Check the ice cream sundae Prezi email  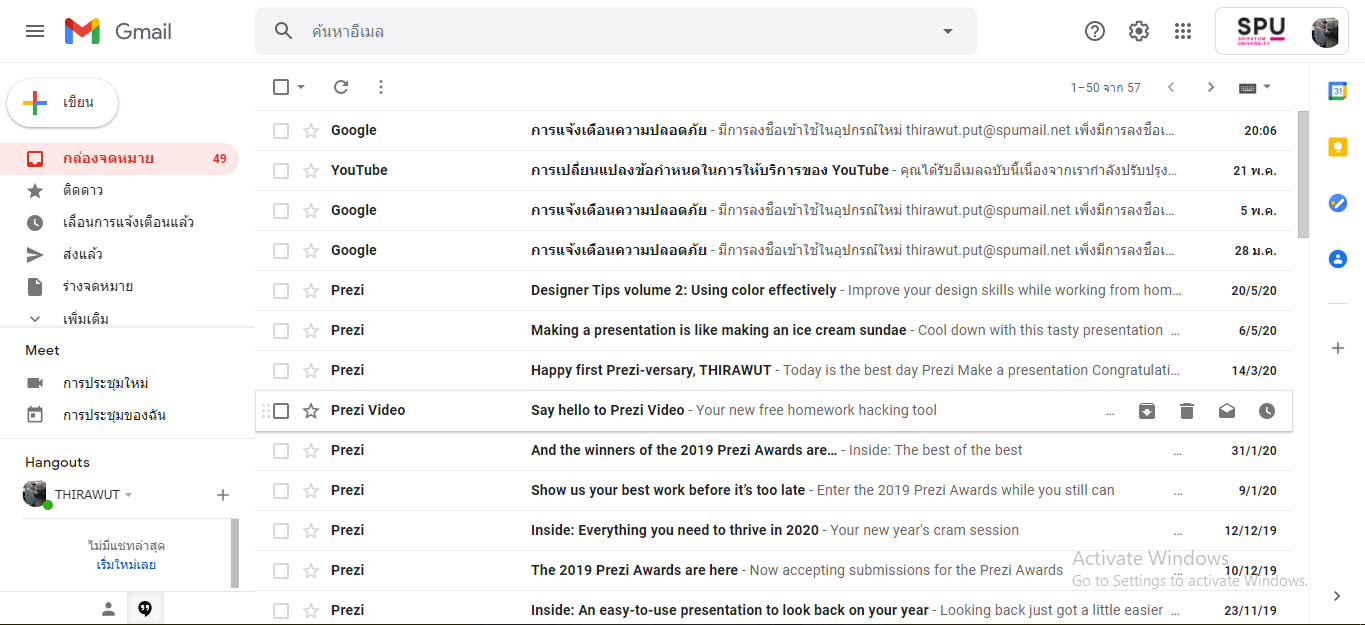[x=281, y=331]
